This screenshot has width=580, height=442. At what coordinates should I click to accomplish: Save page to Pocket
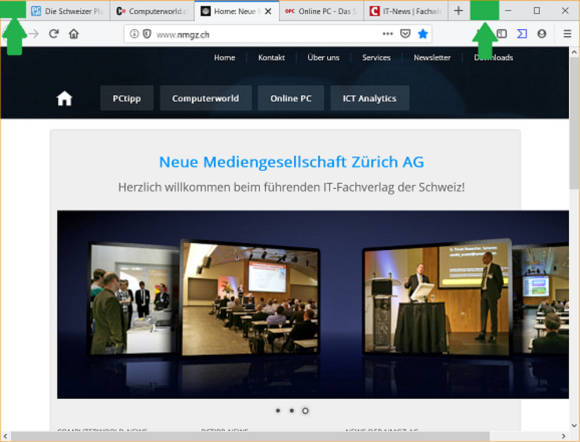click(405, 34)
